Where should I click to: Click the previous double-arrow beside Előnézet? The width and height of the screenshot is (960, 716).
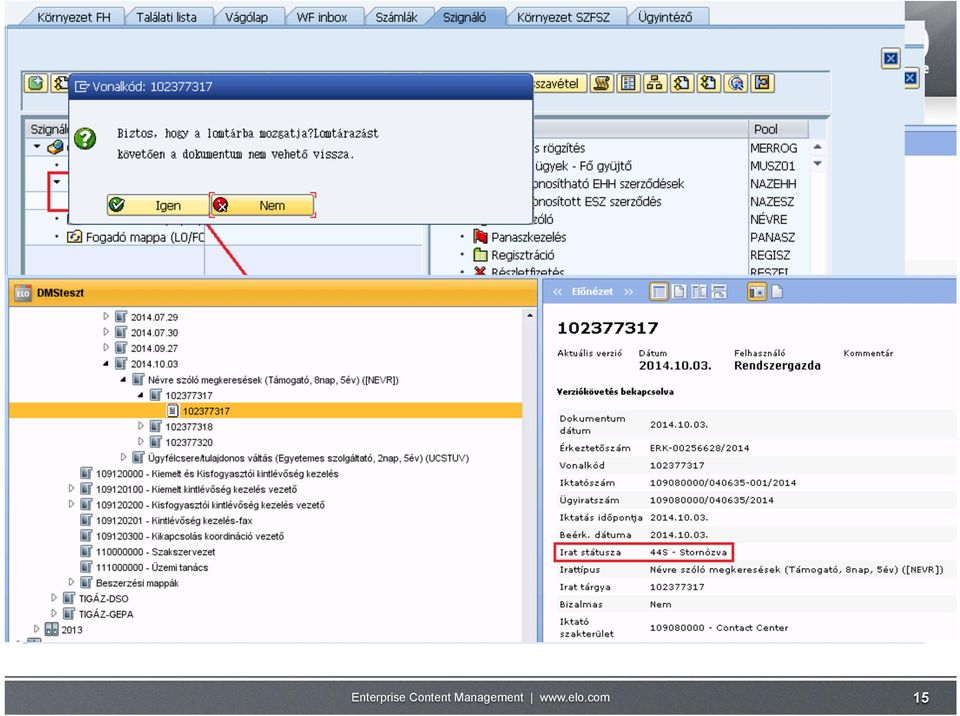click(557, 292)
